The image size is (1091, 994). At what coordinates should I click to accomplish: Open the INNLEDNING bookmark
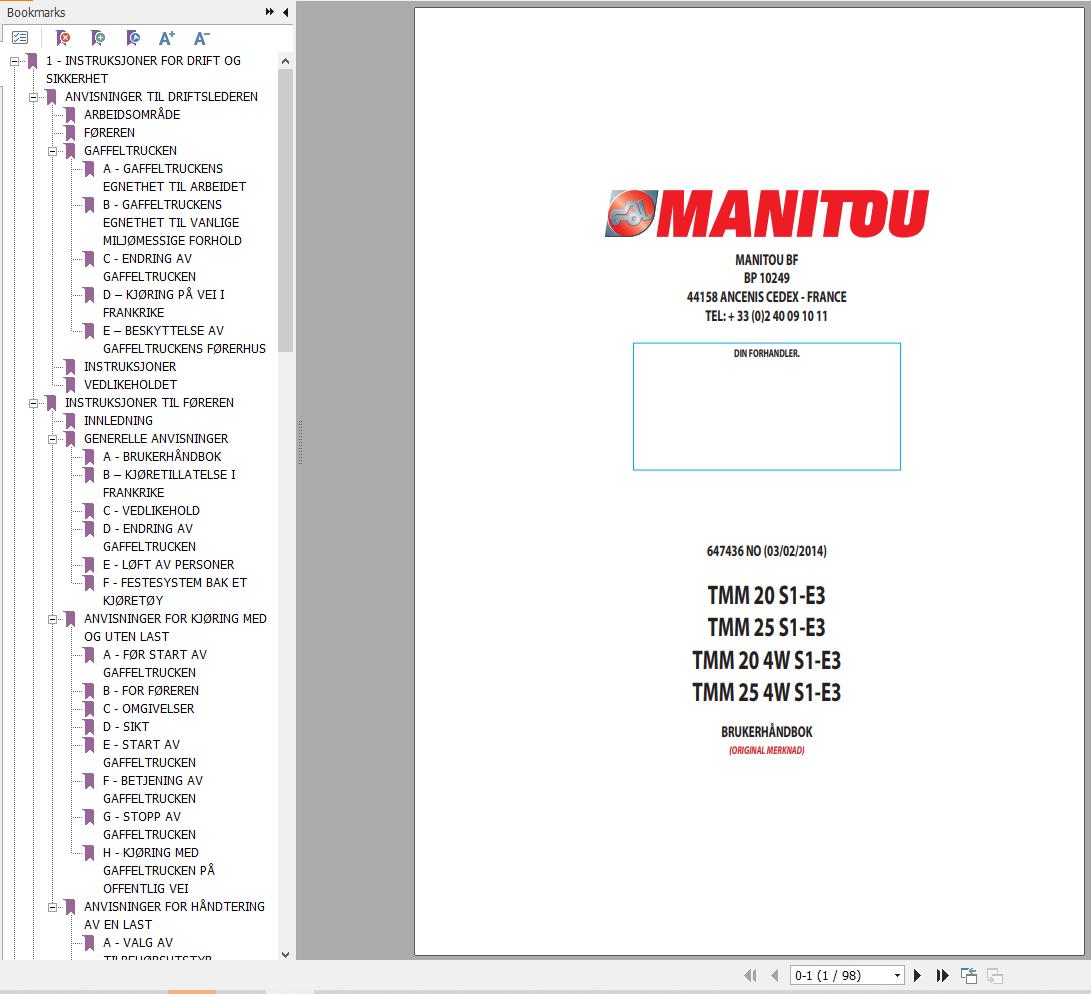[118, 421]
